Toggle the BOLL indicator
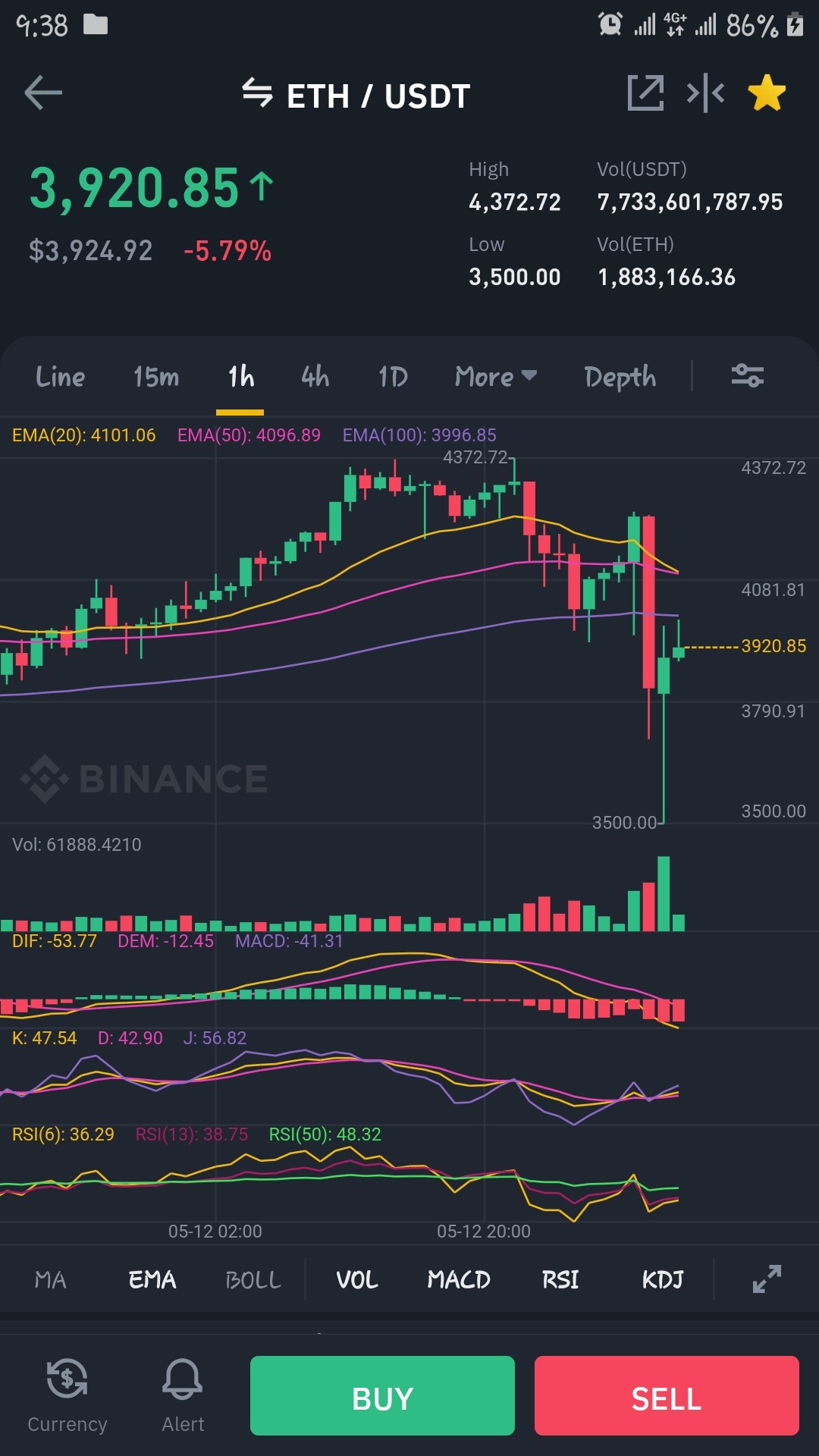Image resolution: width=819 pixels, height=1456 pixels. click(253, 1280)
